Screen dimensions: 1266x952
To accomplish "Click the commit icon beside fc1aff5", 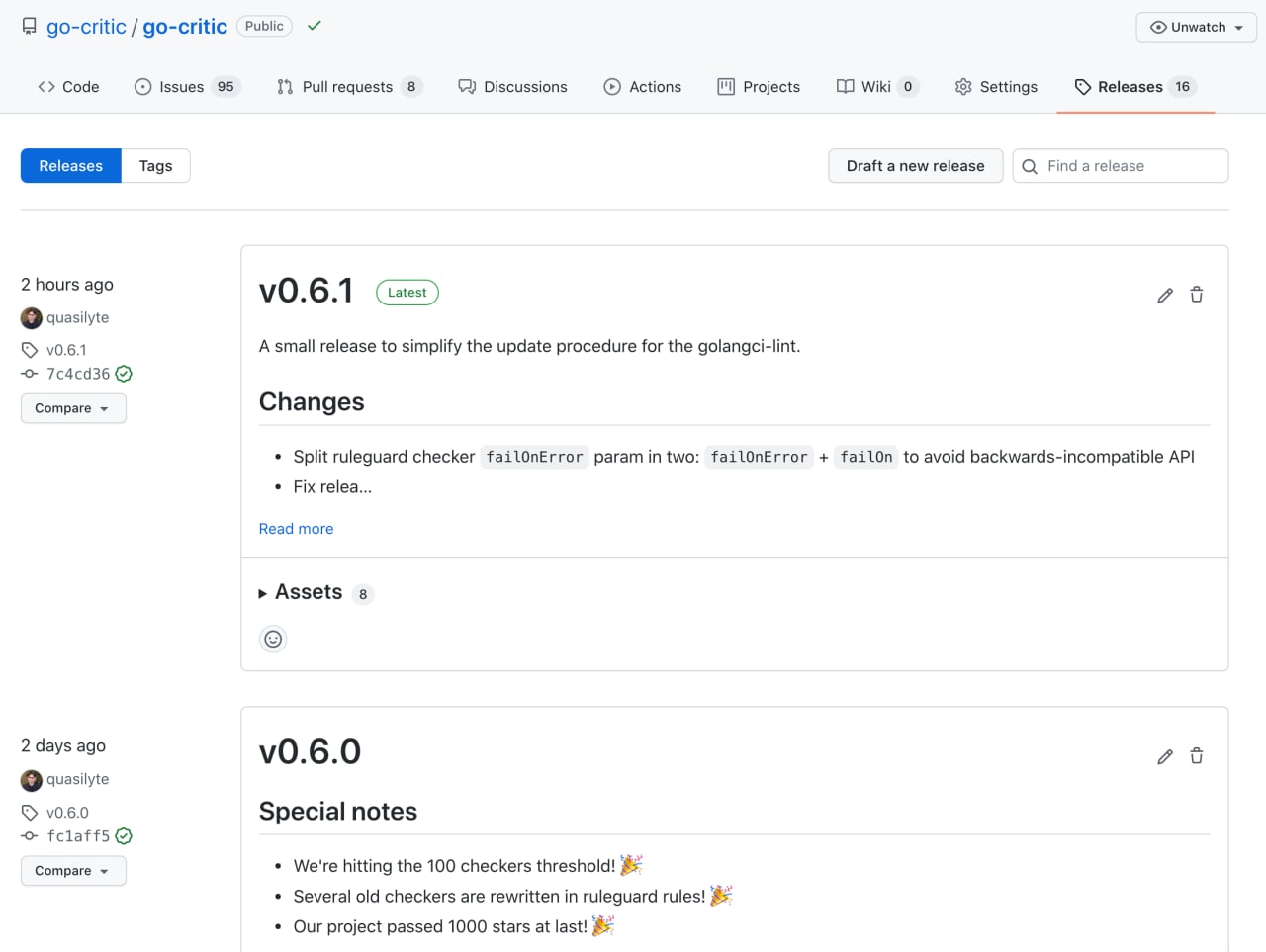I will 30,836.
